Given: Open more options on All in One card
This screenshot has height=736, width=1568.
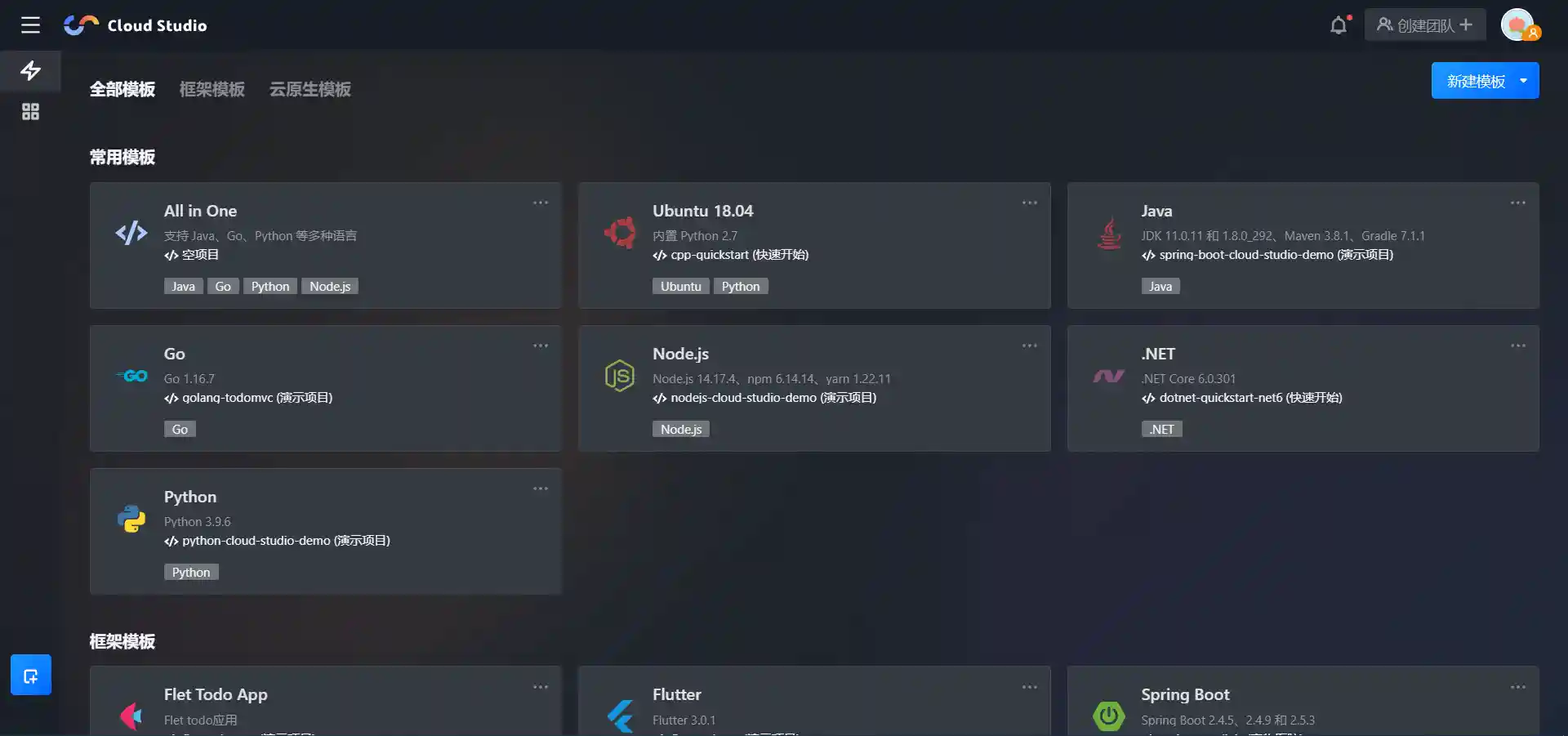Looking at the screenshot, I should (541, 203).
